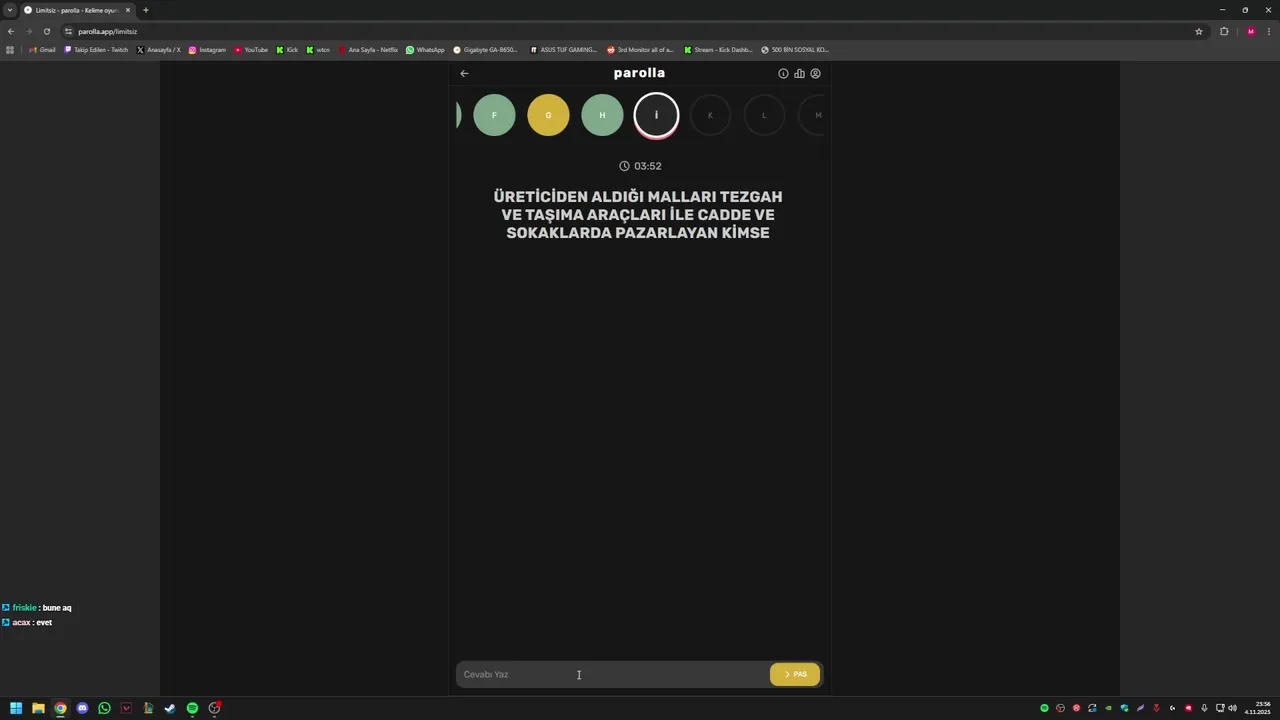Open the 500 BİN SOSYAL bookmark
Screen dimensions: 1280x720
[x=795, y=49]
